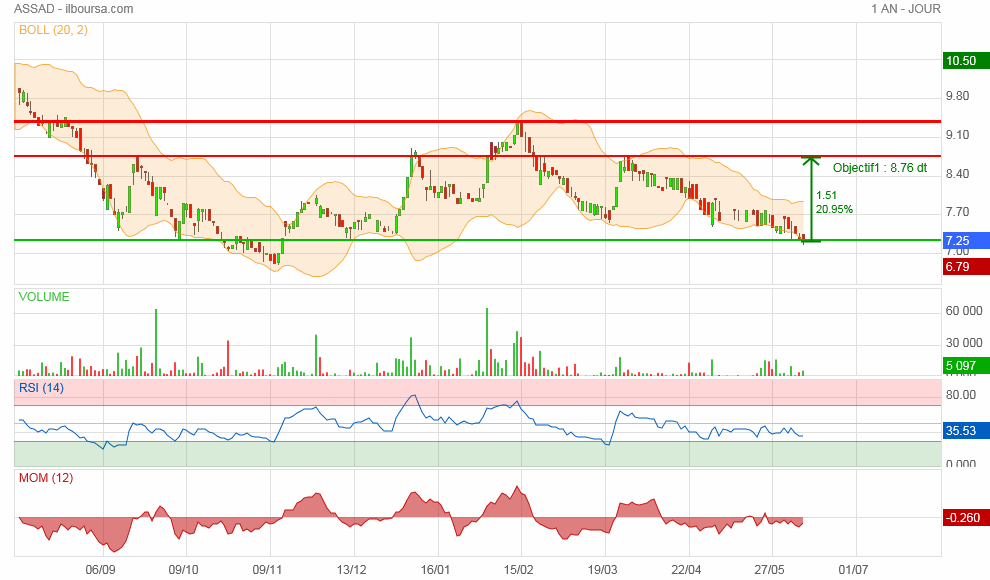
Task: Select the RSI (14) indicator label
Action: pyautogui.click(x=41, y=388)
